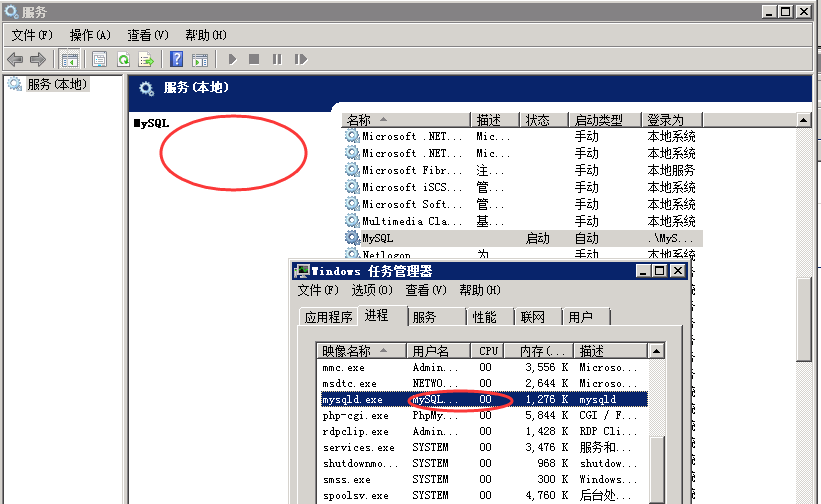This screenshot has height=504, width=821.
Task: Switch to the 应用程序 tab
Action: (x=328, y=317)
